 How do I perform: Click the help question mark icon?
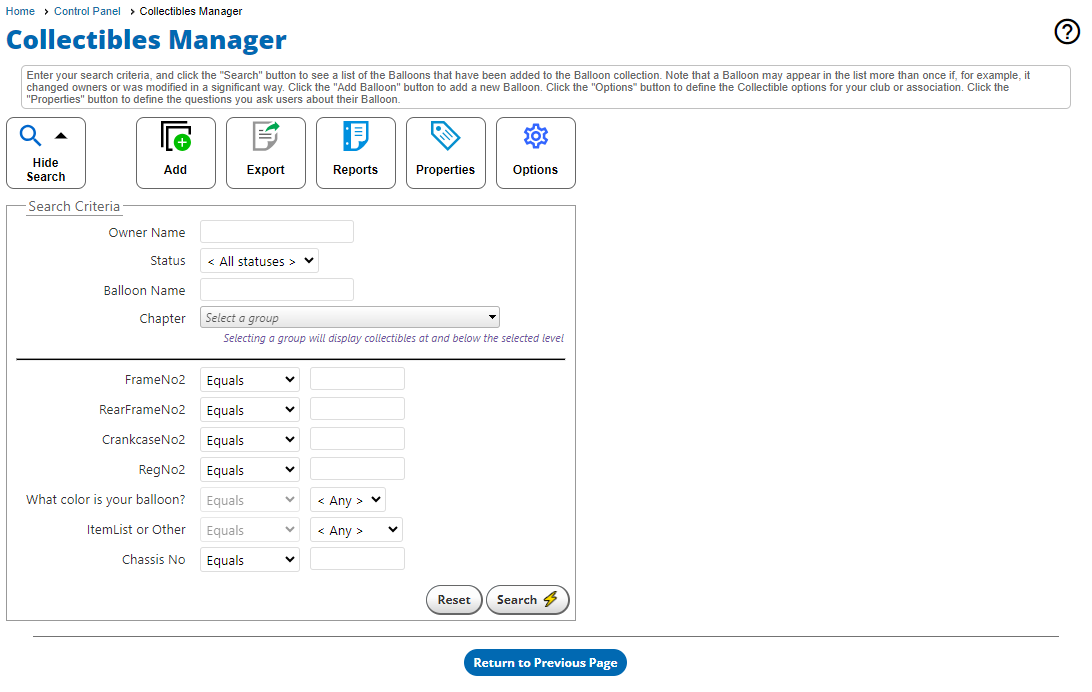pos(1067,33)
